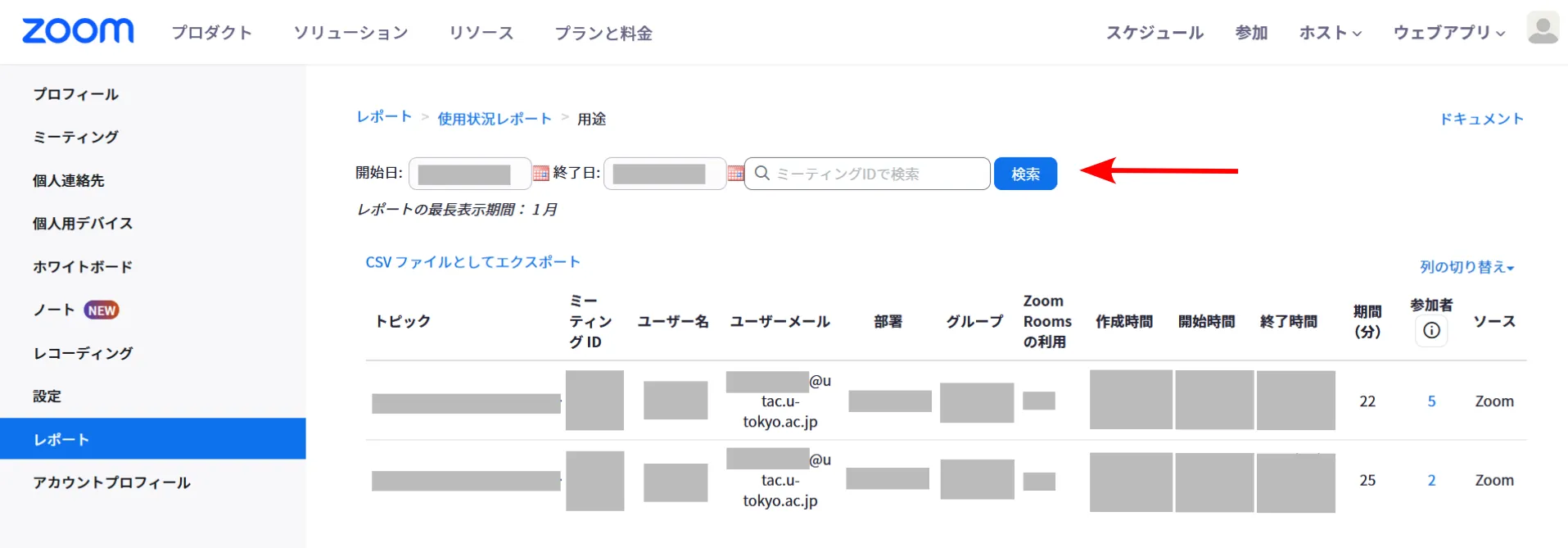Click the magnifier icon in search box

(x=761, y=174)
